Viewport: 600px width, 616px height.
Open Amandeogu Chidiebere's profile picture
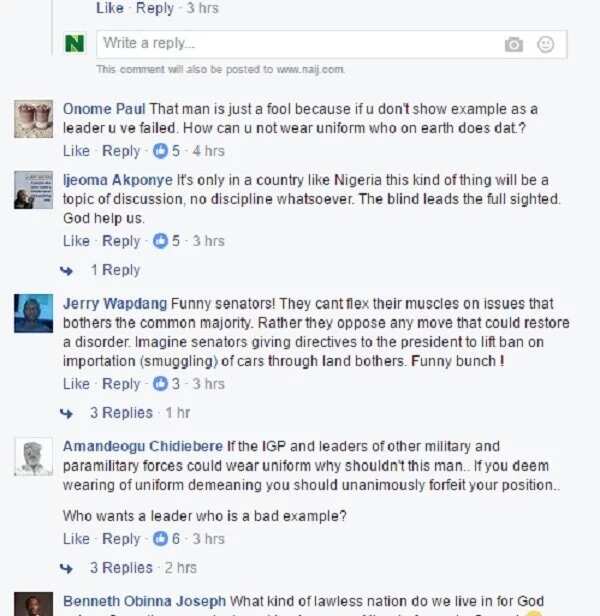click(x=33, y=456)
